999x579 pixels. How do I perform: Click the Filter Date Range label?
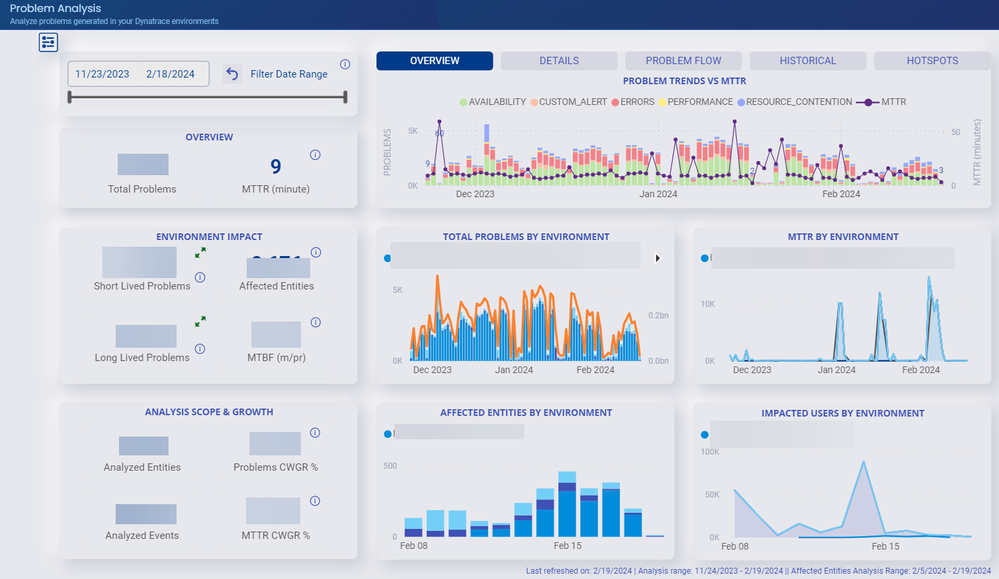[289, 74]
